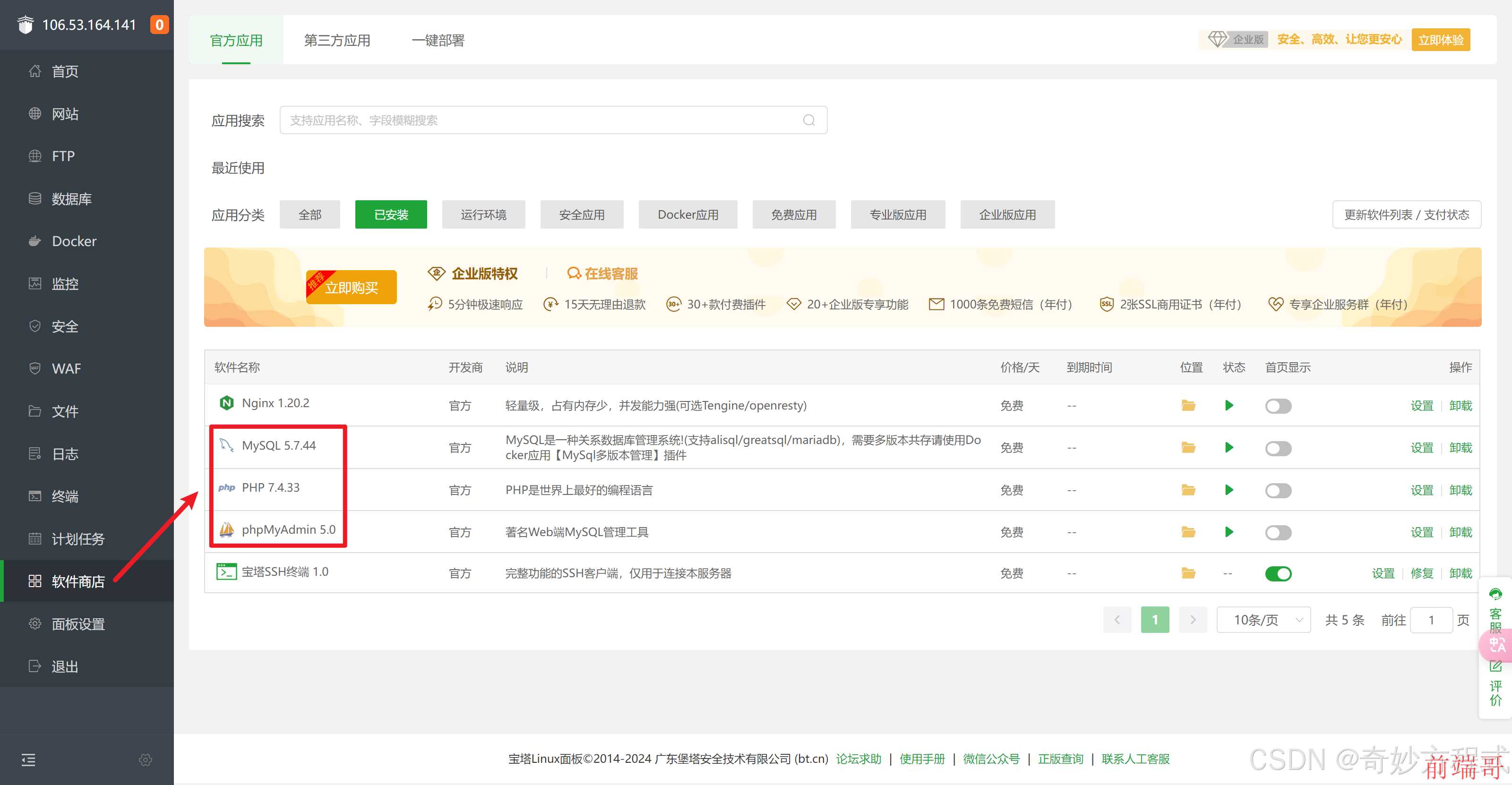Click the 评价 feedback edit icon

[x=1495, y=666]
